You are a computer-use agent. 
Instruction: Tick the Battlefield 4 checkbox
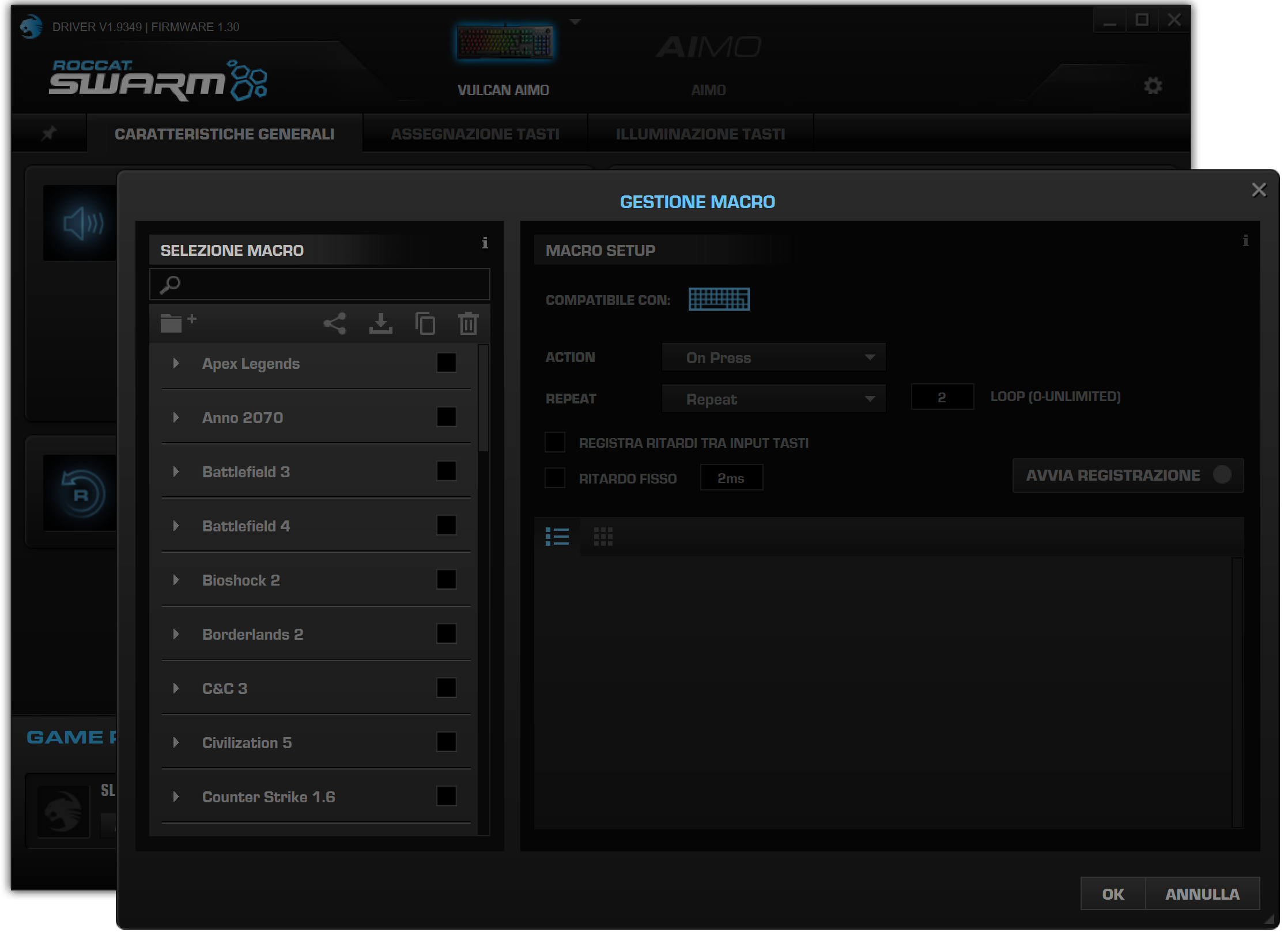pyautogui.click(x=447, y=526)
